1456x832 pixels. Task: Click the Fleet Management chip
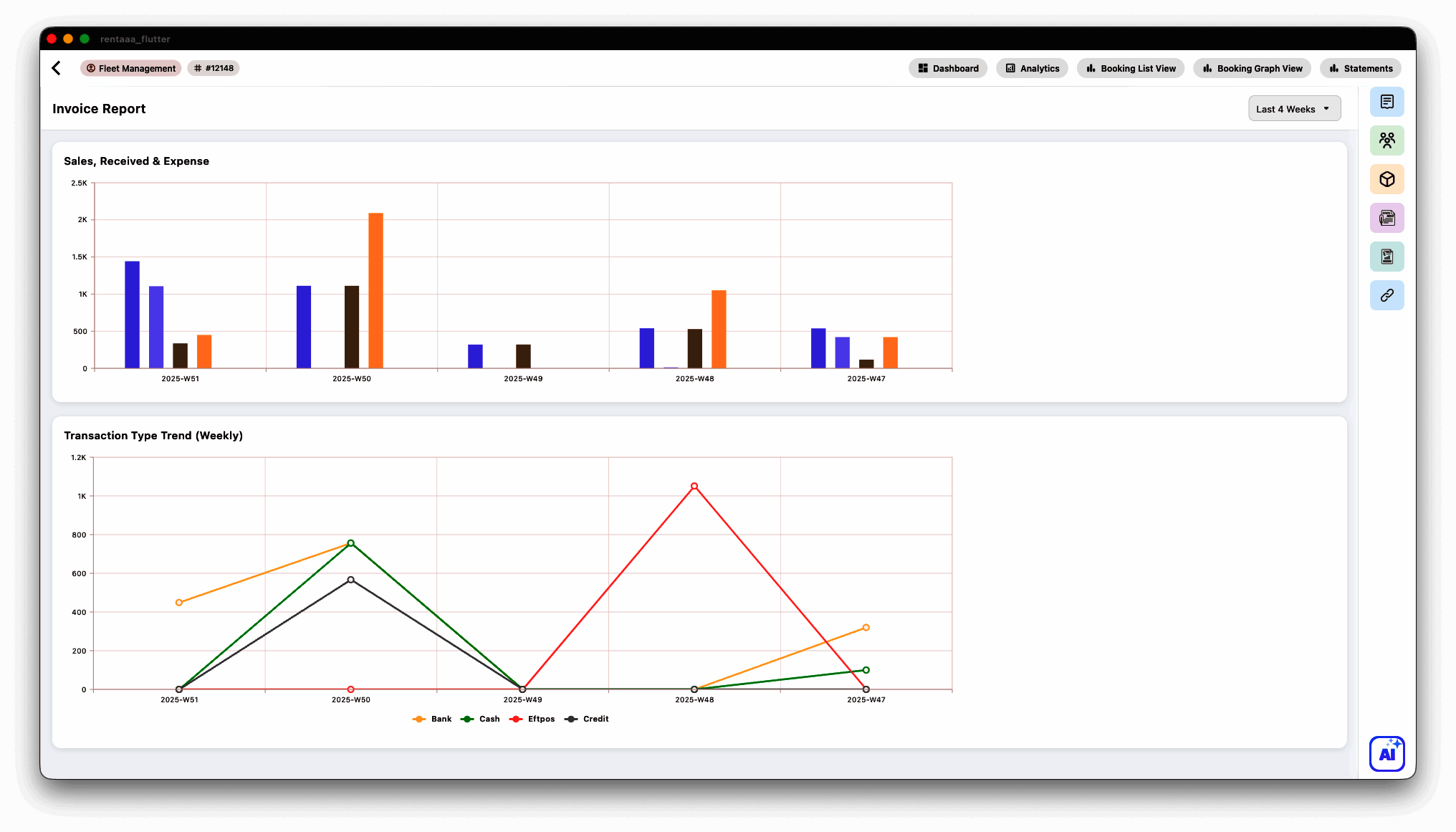coord(131,68)
